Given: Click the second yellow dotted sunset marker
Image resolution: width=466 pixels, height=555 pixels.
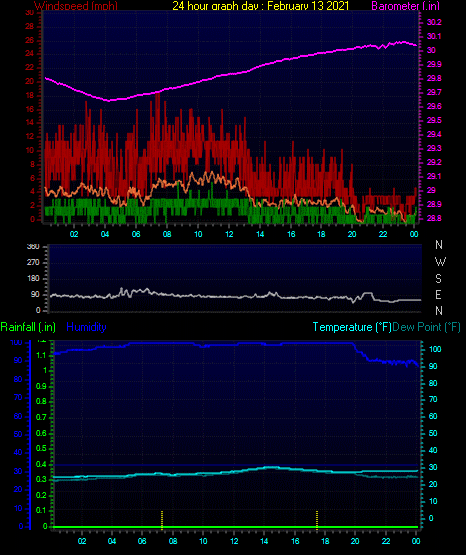Looking at the screenshot, I should pyautogui.click(x=317, y=520).
